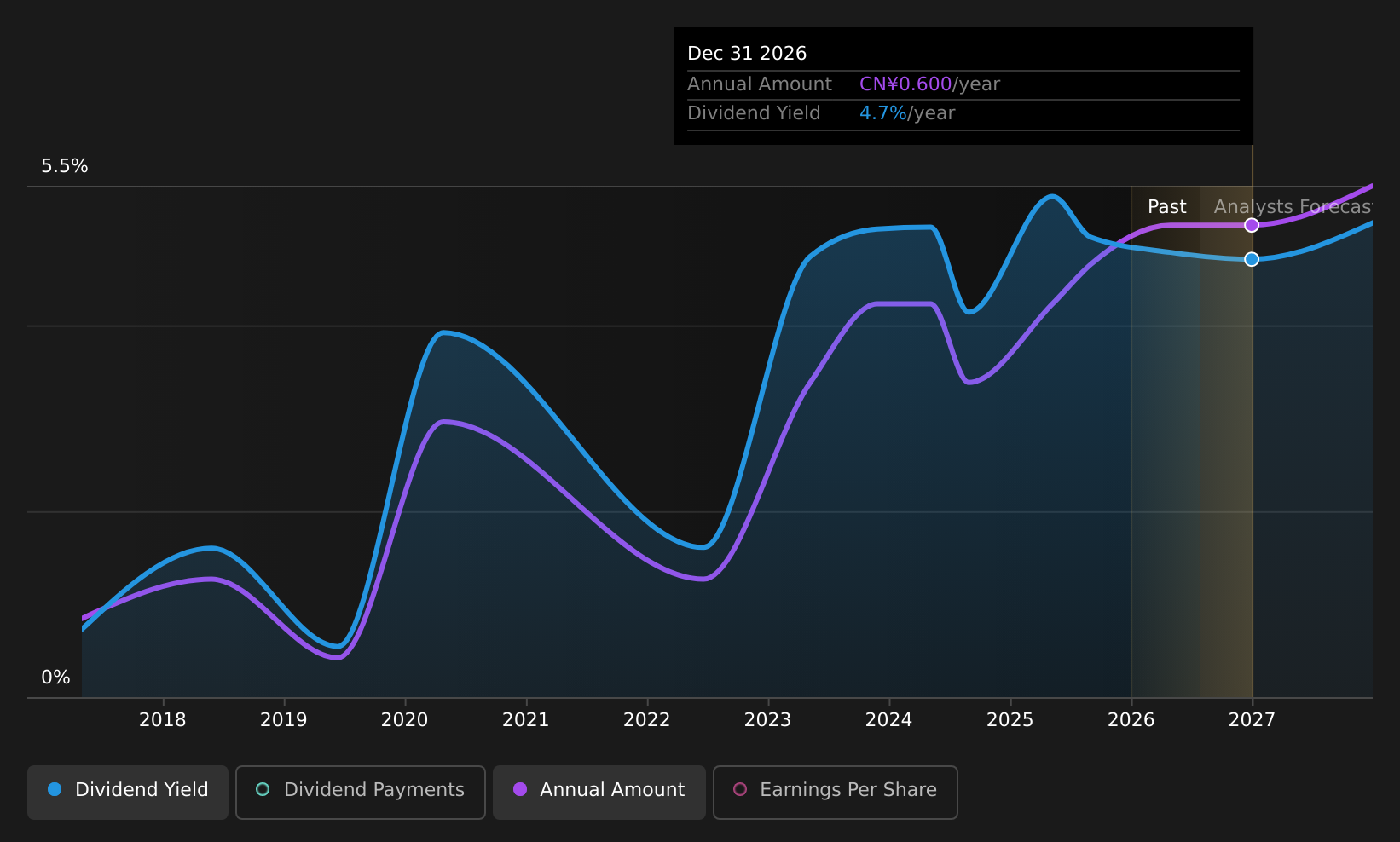The image size is (1400, 842).
Task: Click the Dec 31 2026 tooltip date
Action: 747,54
